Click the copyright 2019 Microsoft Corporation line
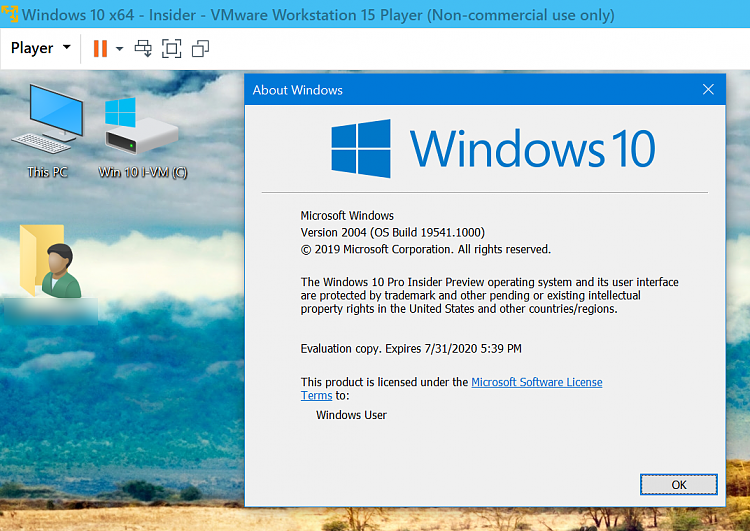Viewport: 750px width, 531px height. pos(425,249)
